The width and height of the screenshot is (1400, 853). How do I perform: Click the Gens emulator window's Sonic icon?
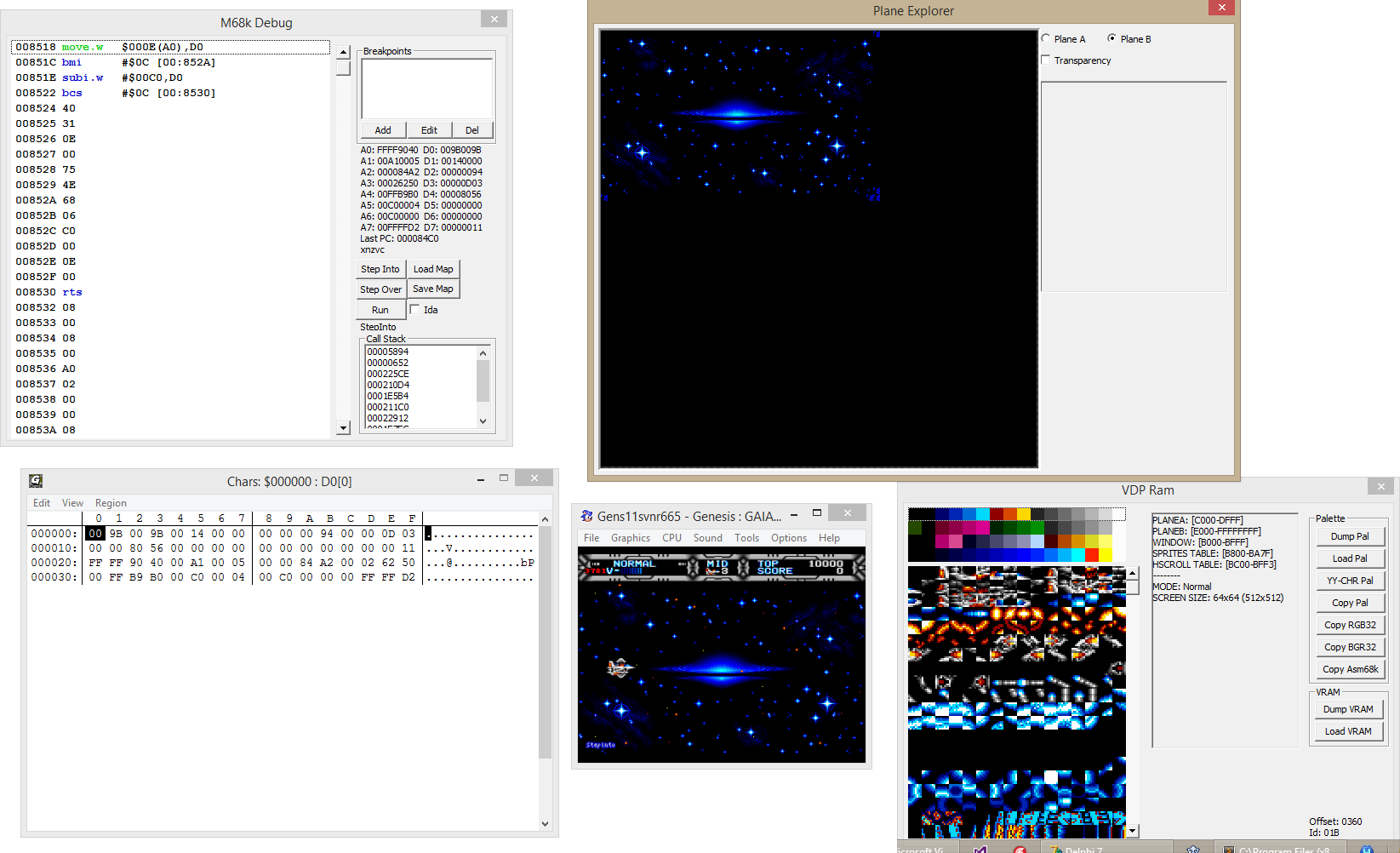point(586,516)
